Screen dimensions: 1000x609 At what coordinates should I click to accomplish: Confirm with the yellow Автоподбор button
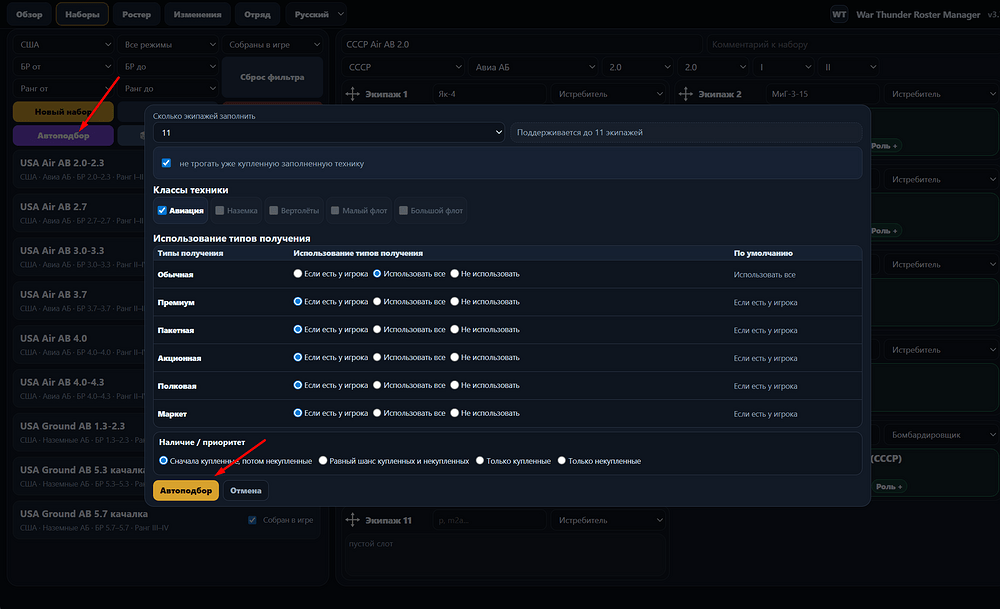pos(186,490)
